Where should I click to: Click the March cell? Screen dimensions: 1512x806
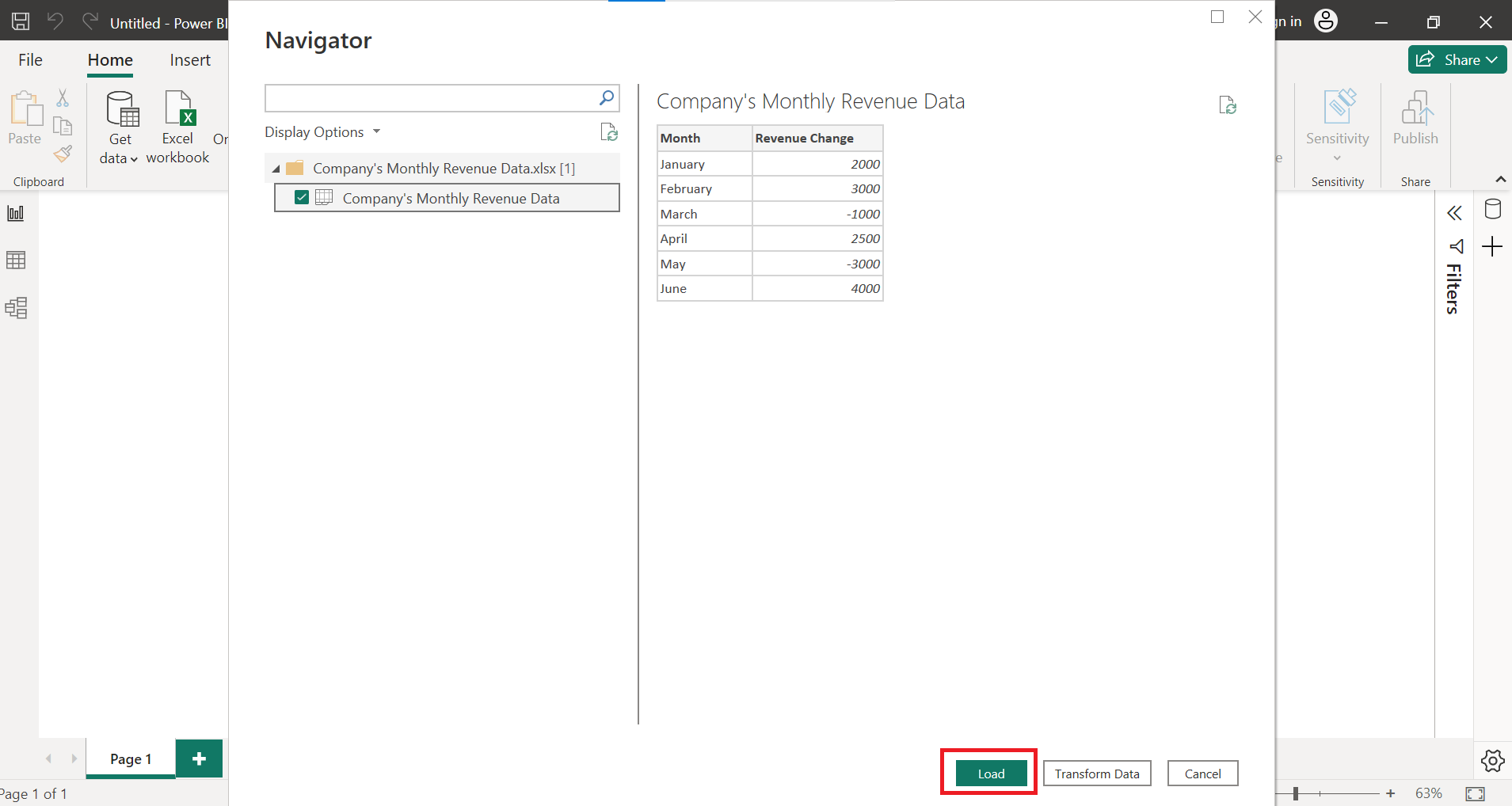704,214
